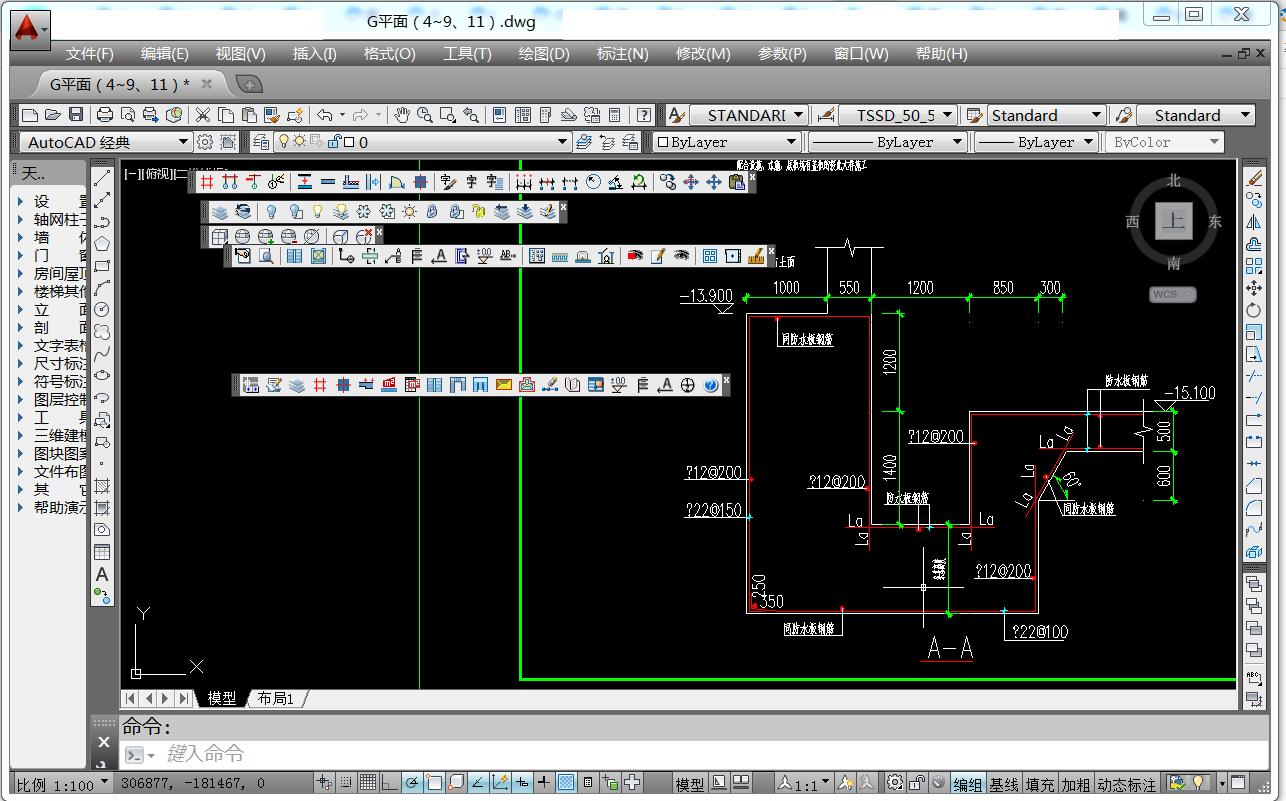Viewport: 1286px width, 801px height.
Task: Close the command line panel X
Action: point(103,742)
